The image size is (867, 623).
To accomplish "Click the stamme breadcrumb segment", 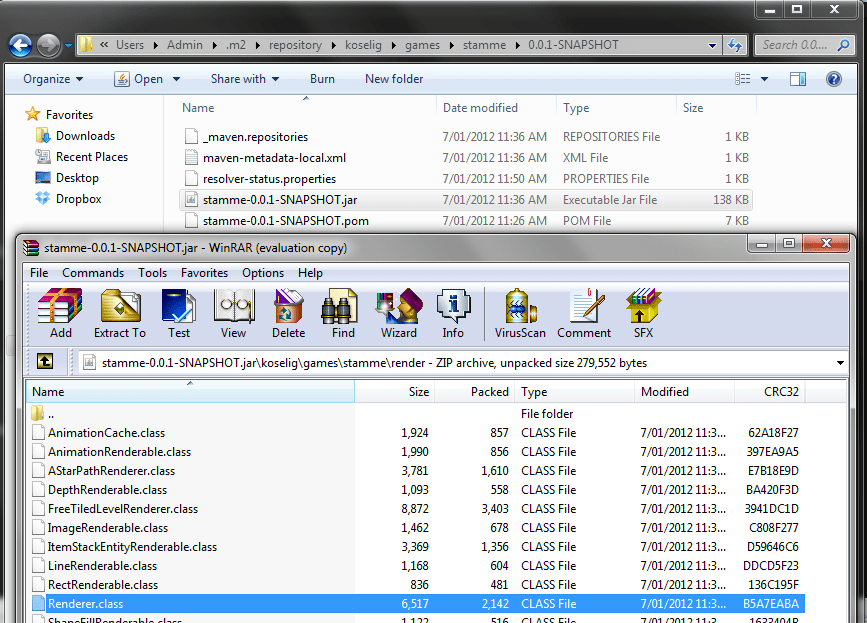I will [x=484, y=45].
